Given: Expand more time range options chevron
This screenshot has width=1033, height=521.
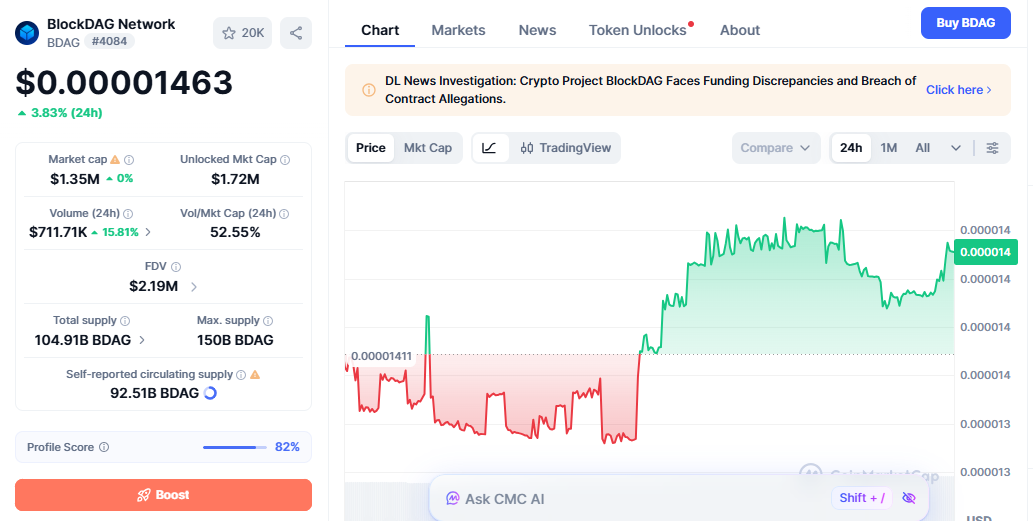Looking at the screenshot, I should 956,148.
